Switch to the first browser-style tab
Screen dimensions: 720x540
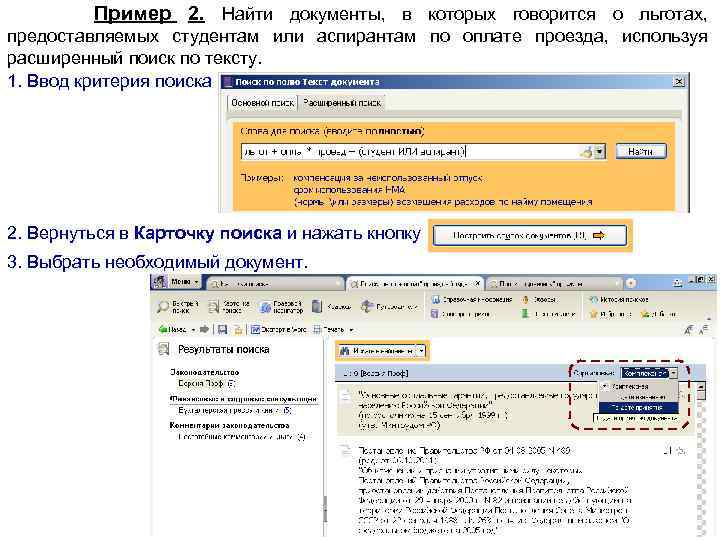pyautogui.click(x=276, y=284)
